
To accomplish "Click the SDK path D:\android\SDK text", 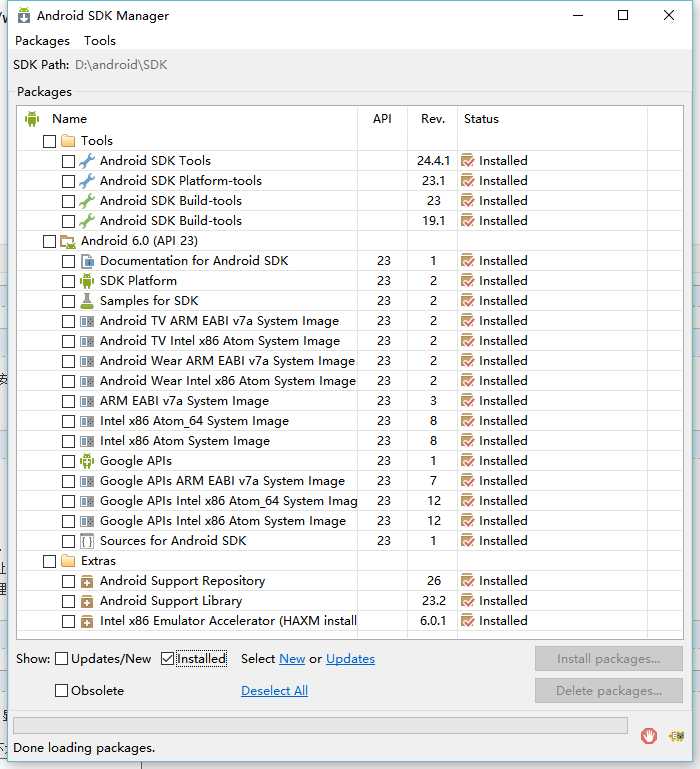I will (121, 65).
